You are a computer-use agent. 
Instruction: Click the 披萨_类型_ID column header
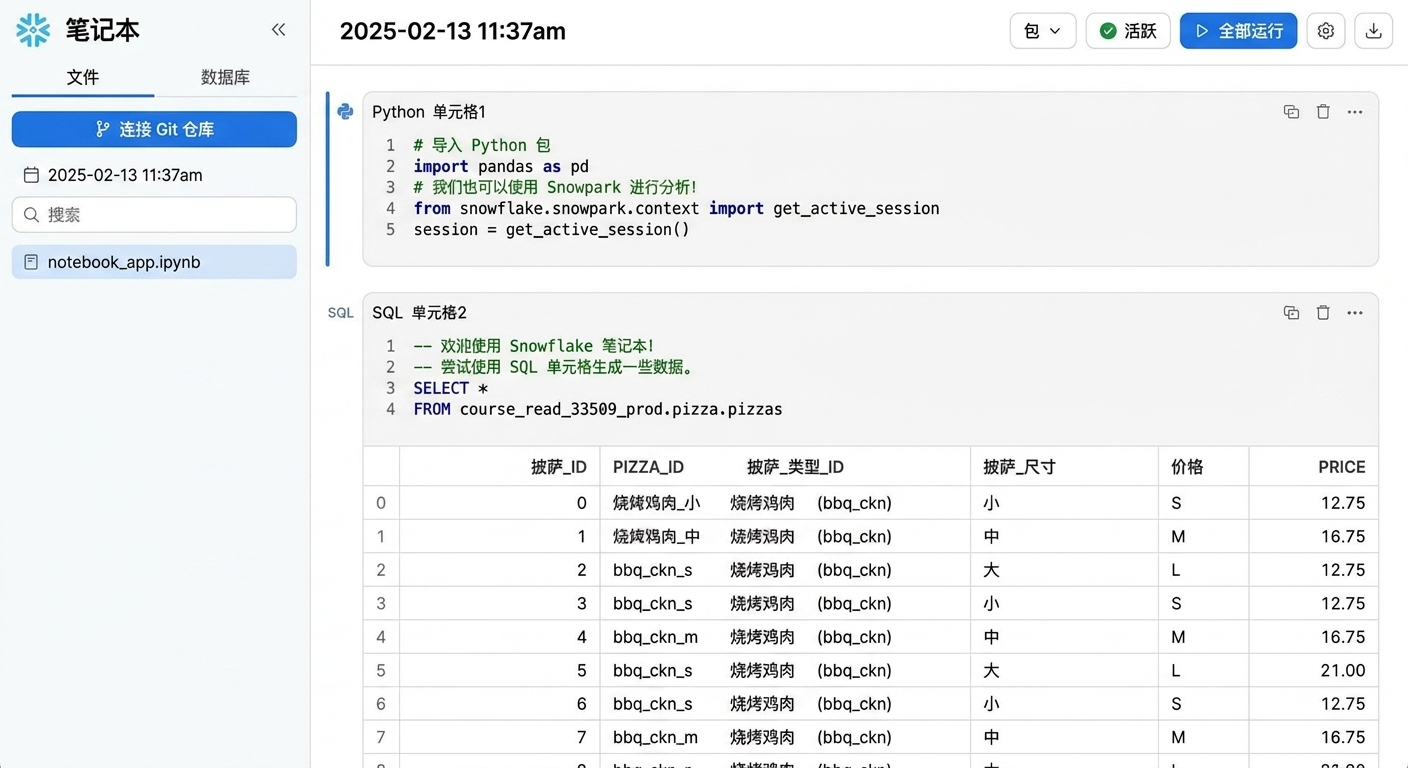point(796,467)
